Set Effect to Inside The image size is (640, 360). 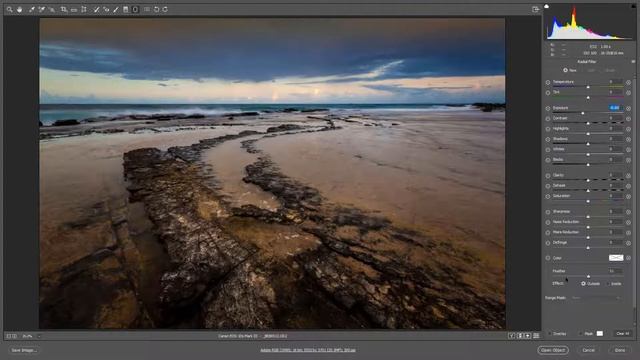point(608,283)
